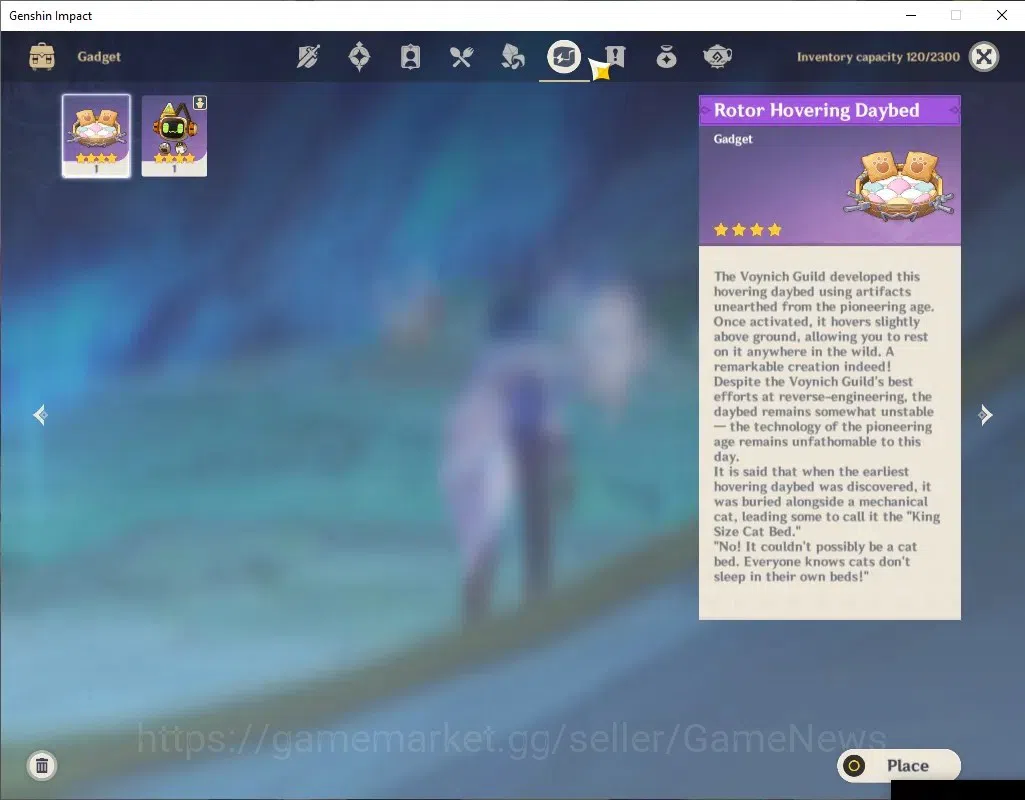Click the item description text panel
Screen dimensions: 1025x800
tap(830, 432)
